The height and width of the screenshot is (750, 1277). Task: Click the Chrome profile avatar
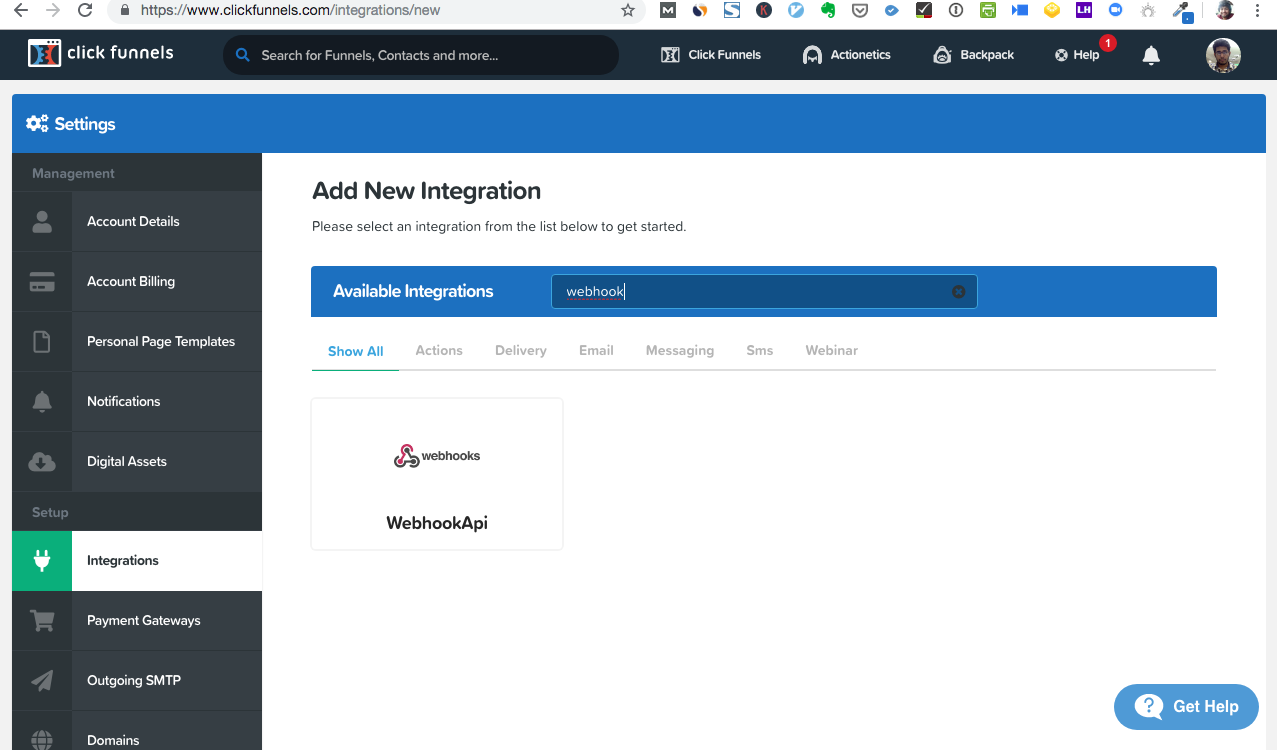coord(1224,10)
